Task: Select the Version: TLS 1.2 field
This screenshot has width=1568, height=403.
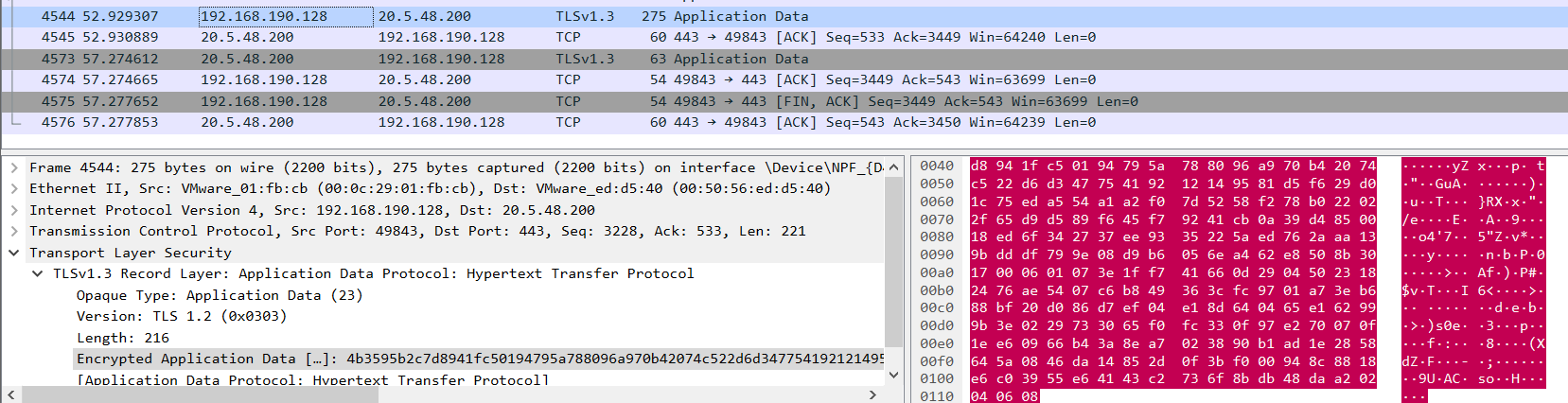Action: pyautogui.click(x=181, y=316)
